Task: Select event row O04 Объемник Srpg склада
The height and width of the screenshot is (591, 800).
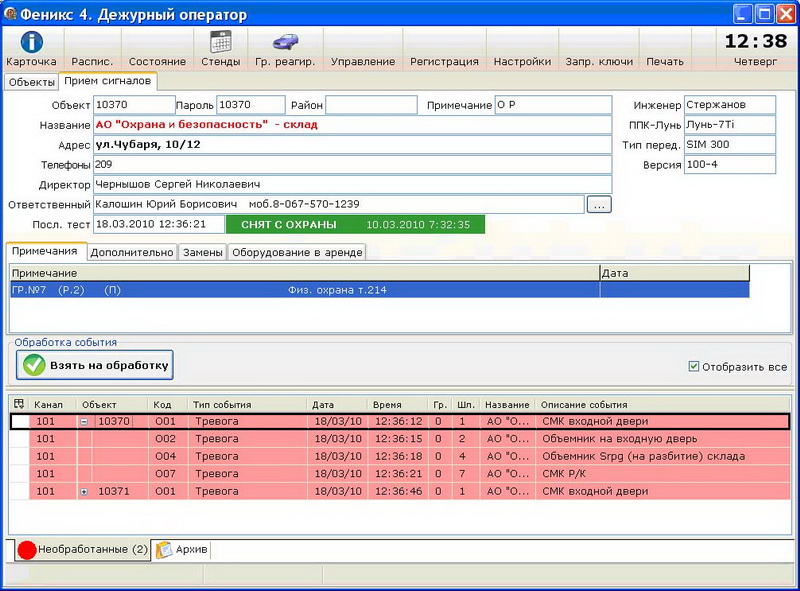Action: click(401, 456)
